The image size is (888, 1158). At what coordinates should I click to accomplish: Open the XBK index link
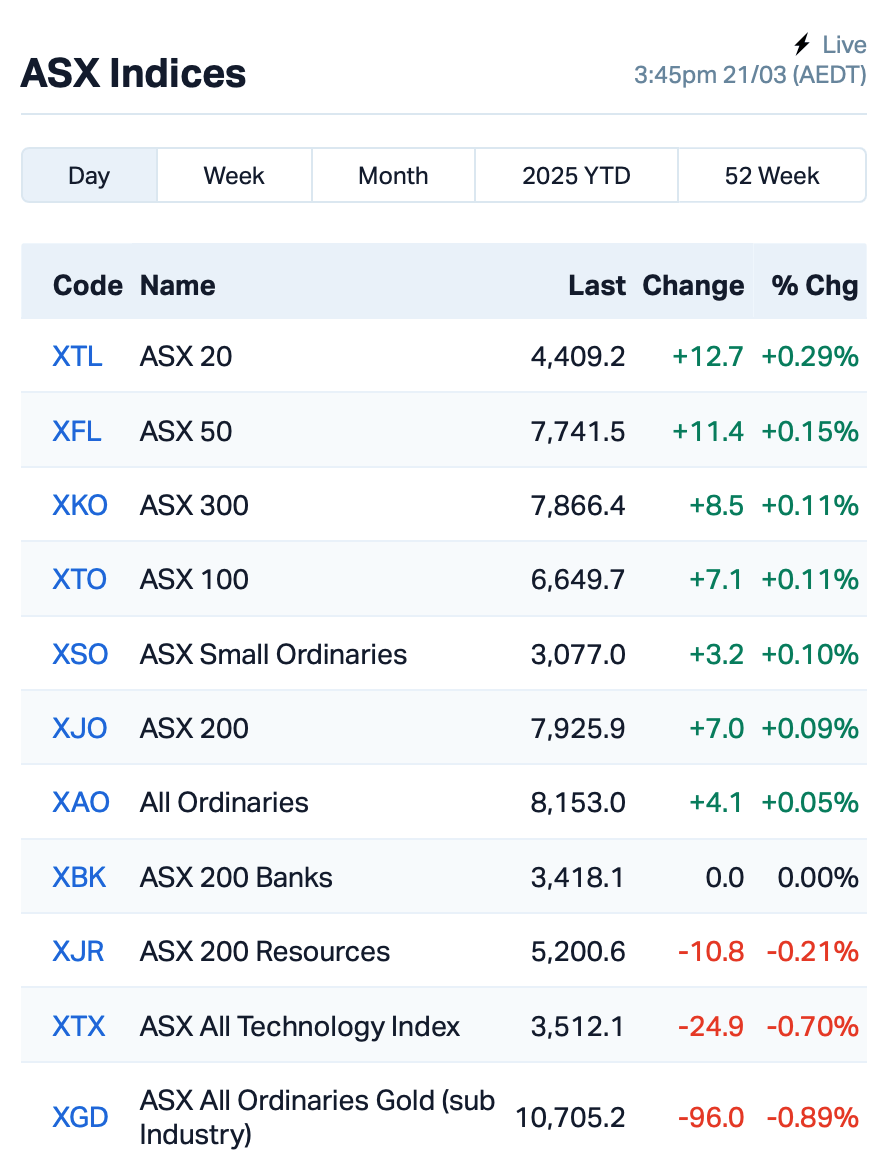(x=79, y=877)
